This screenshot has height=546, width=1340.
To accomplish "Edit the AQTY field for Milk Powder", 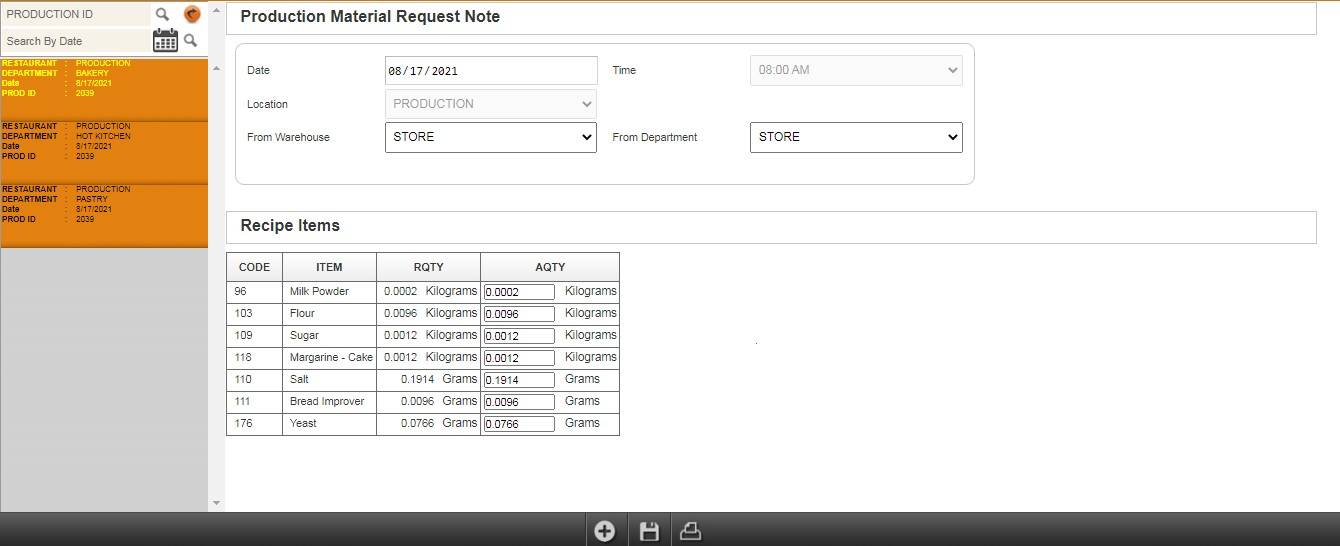I will [519, 292].
